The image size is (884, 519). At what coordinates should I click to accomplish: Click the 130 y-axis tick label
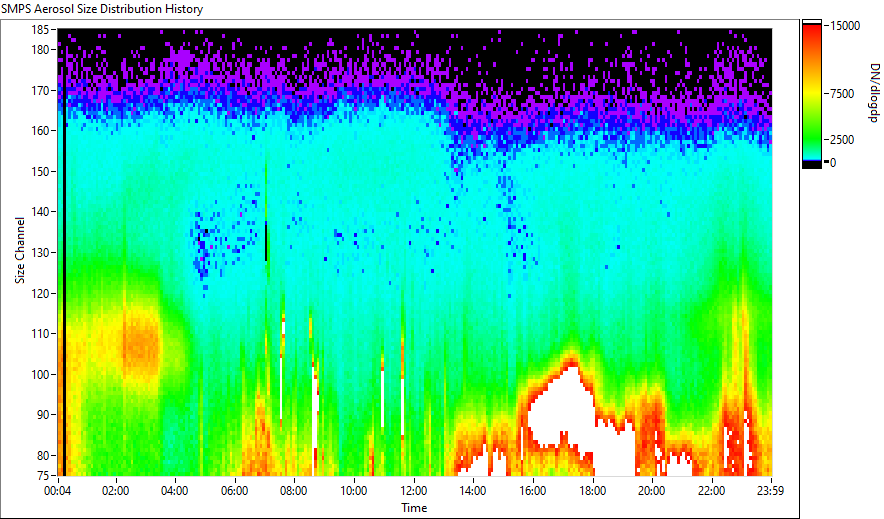point(40,252)
